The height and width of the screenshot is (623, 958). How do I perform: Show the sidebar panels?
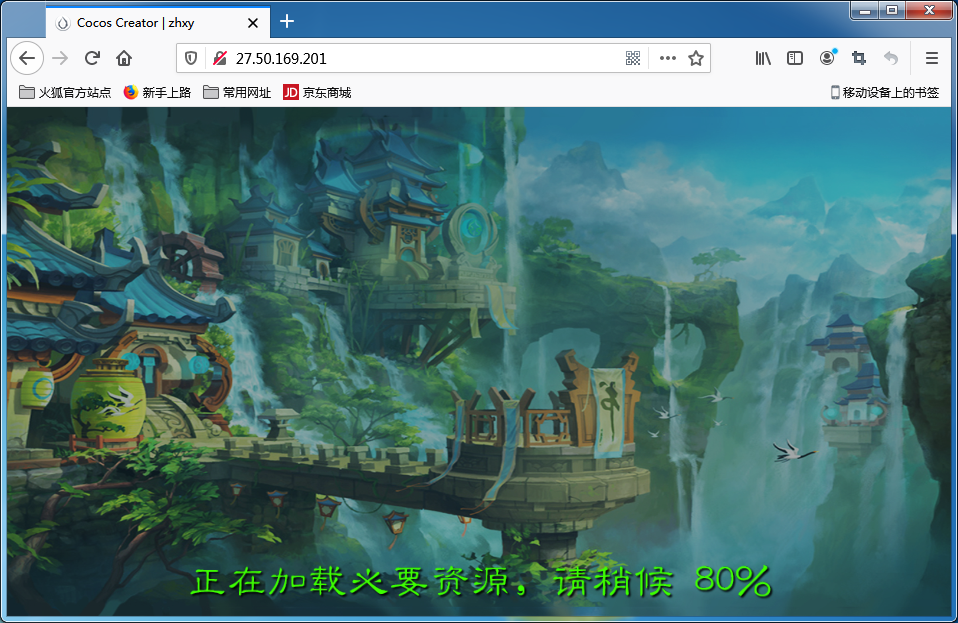[795, 58]
